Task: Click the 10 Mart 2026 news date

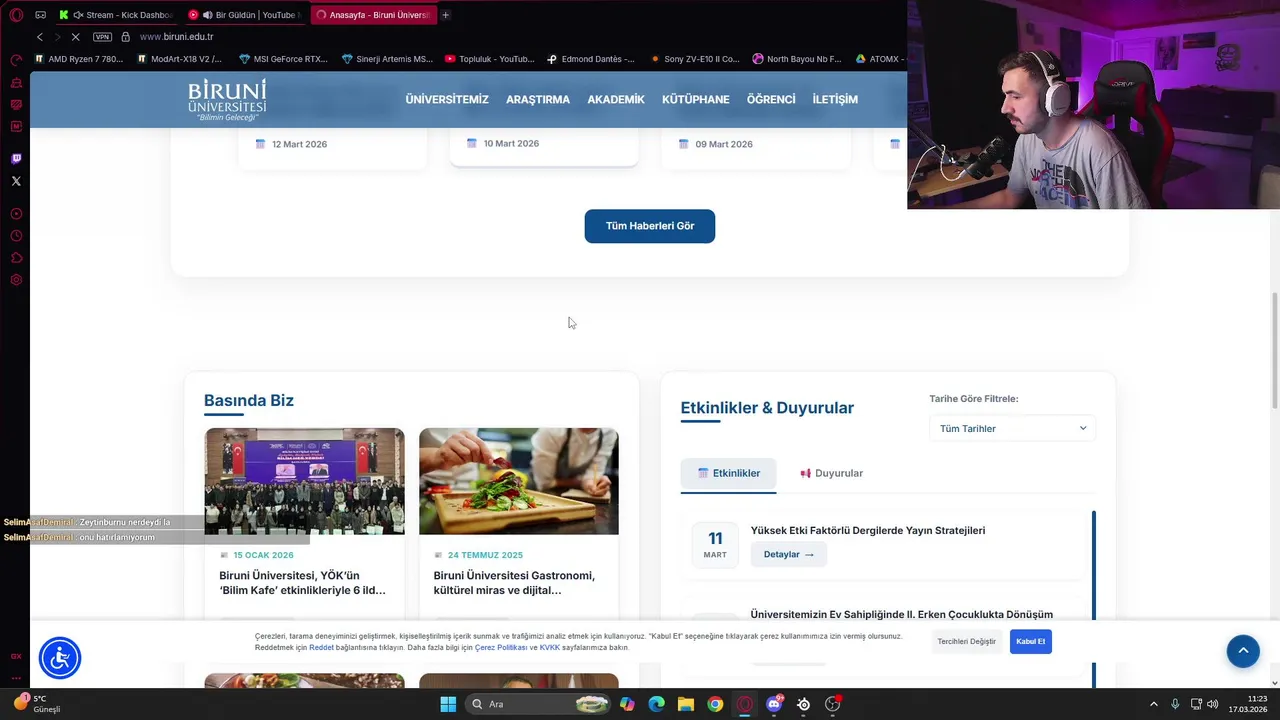Action: click(x=511, y=143)
